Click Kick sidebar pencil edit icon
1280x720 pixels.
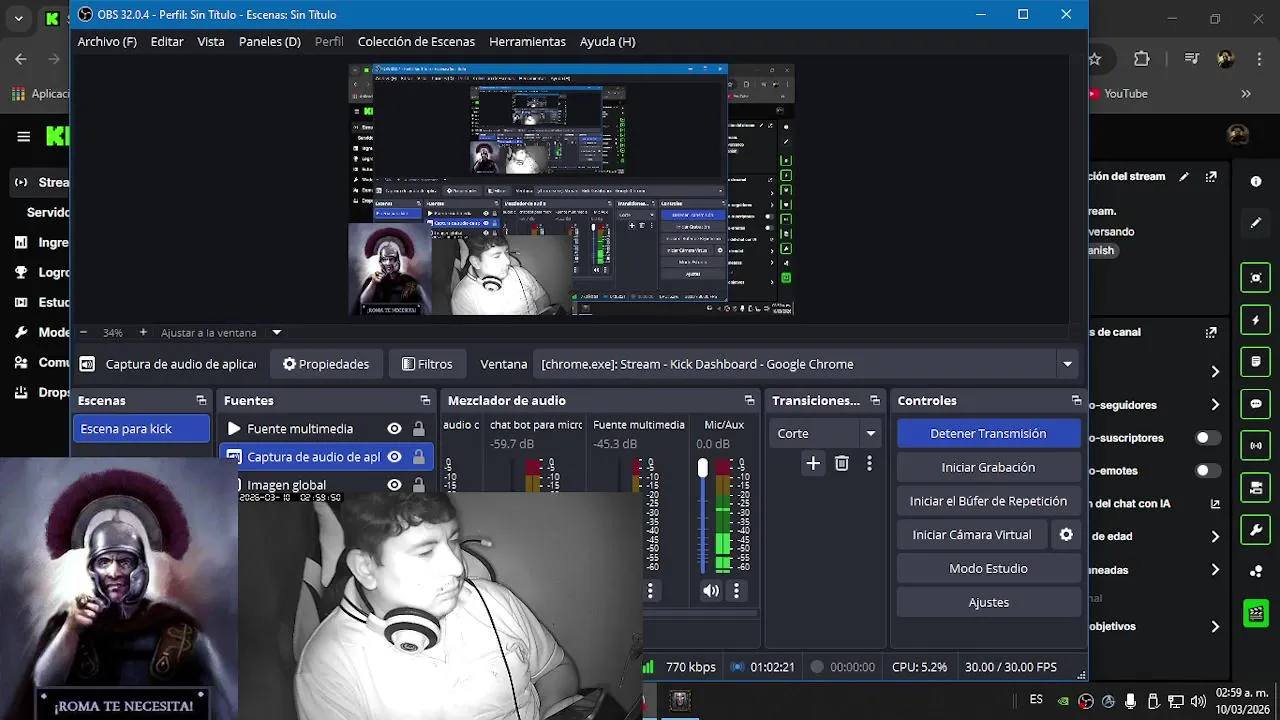click(1256, 223)
